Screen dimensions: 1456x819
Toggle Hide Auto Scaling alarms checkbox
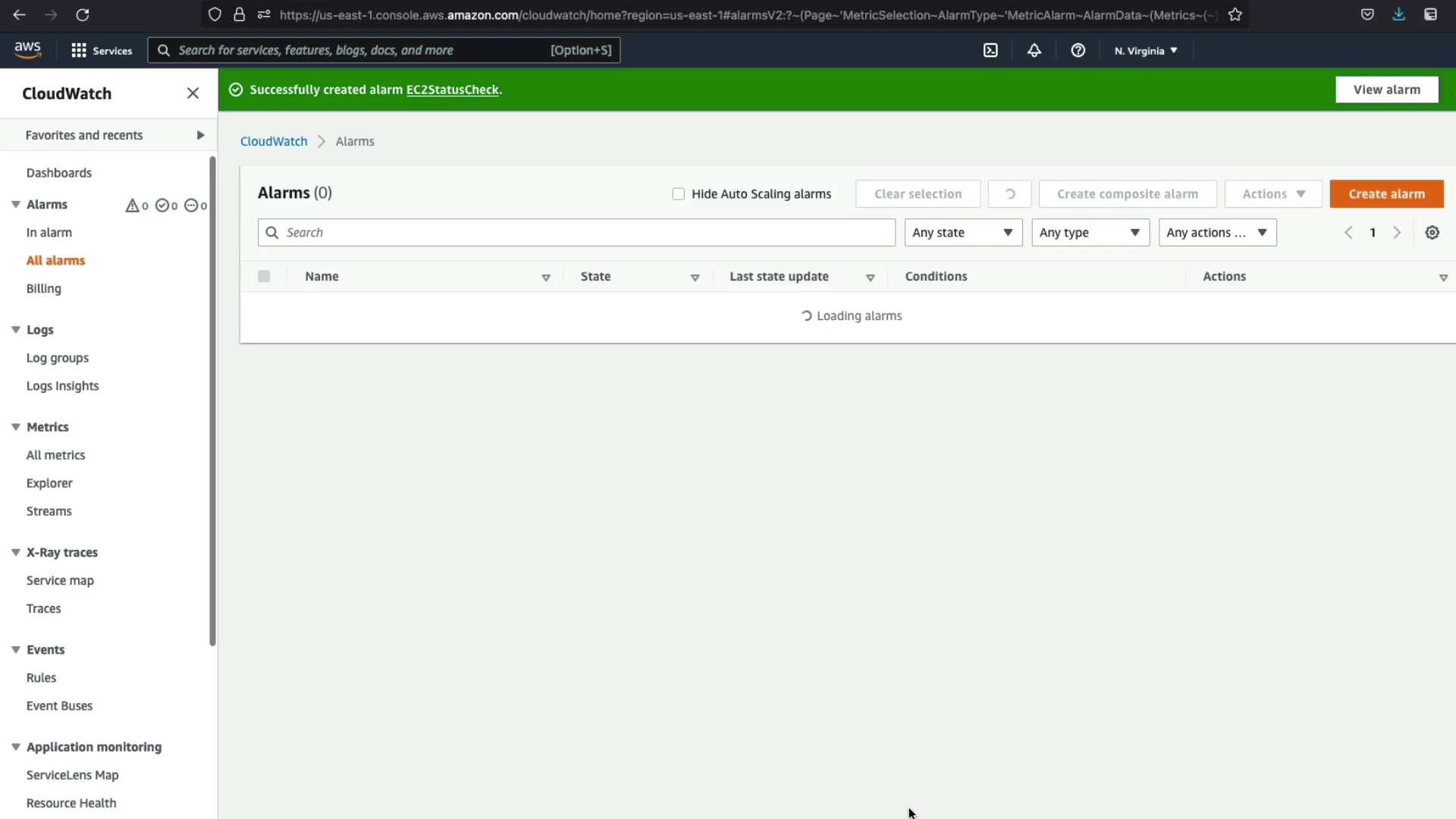679,194
